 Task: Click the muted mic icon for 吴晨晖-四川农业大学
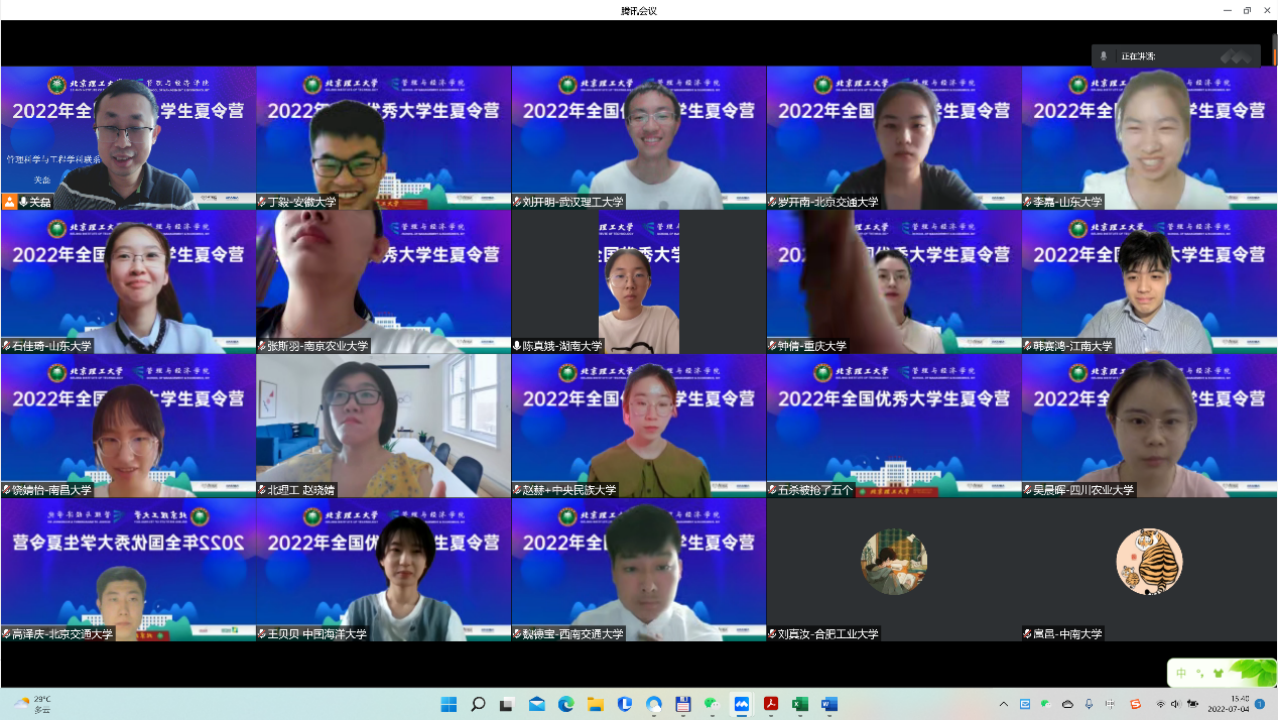click(1028, 490)
